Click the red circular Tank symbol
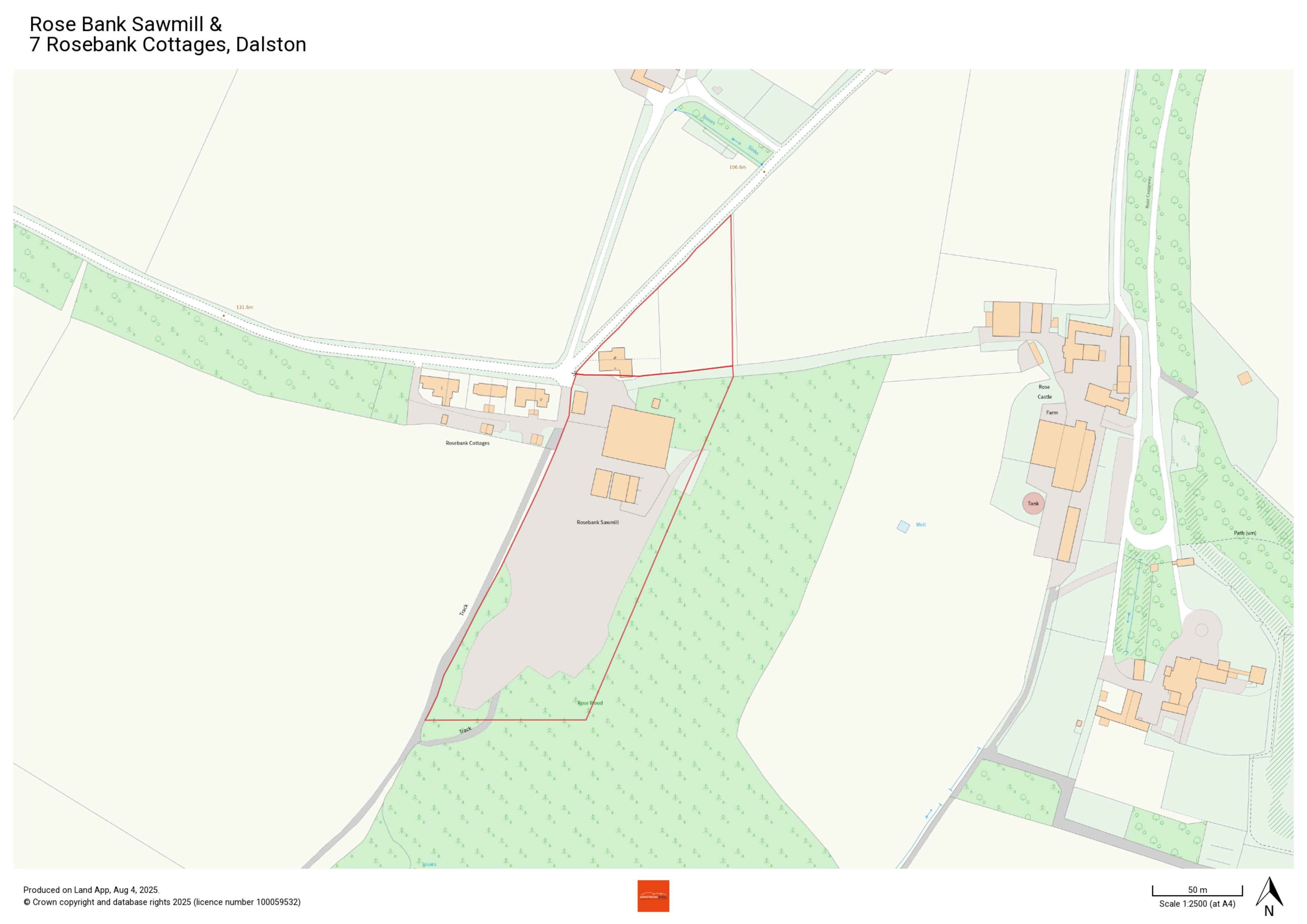 coord(1033,503)
